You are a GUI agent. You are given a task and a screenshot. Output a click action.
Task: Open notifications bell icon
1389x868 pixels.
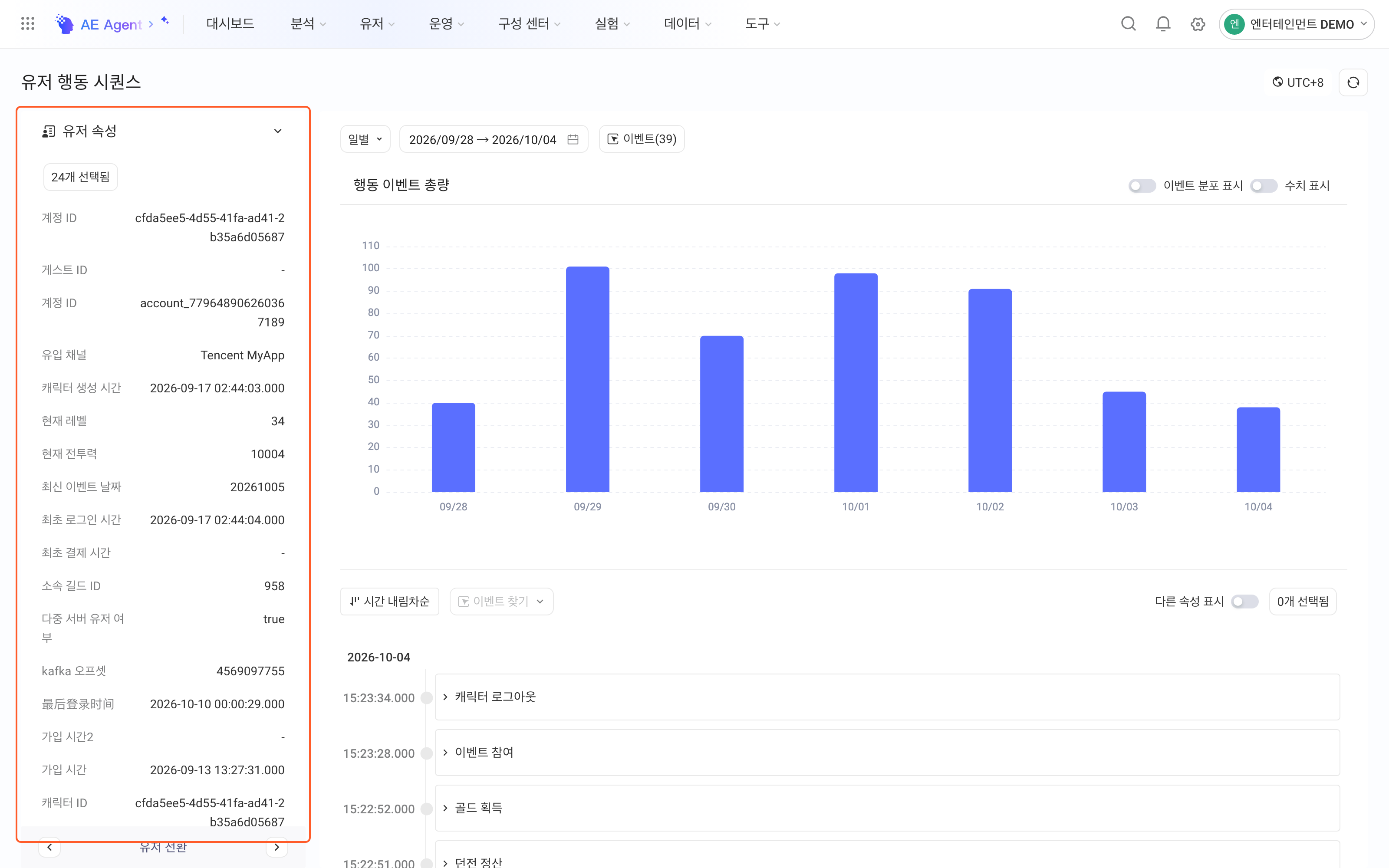pyautogui.click(x=1163, y=23)
